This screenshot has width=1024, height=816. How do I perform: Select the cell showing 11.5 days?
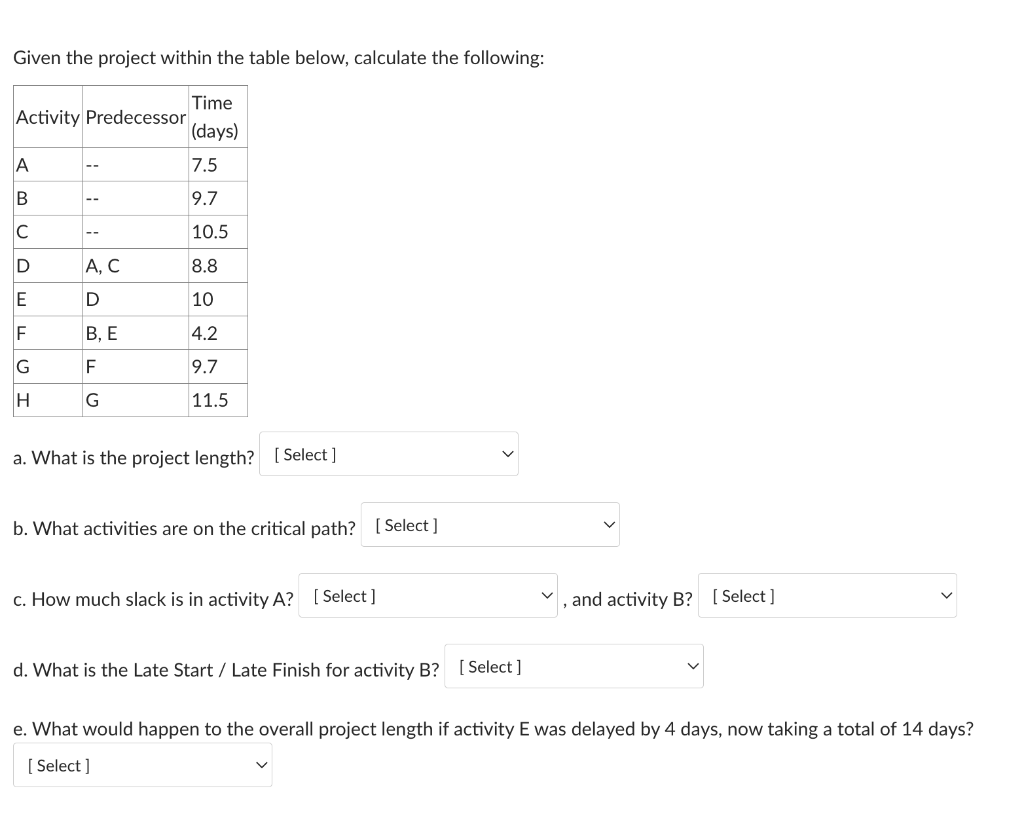point(212,400)
